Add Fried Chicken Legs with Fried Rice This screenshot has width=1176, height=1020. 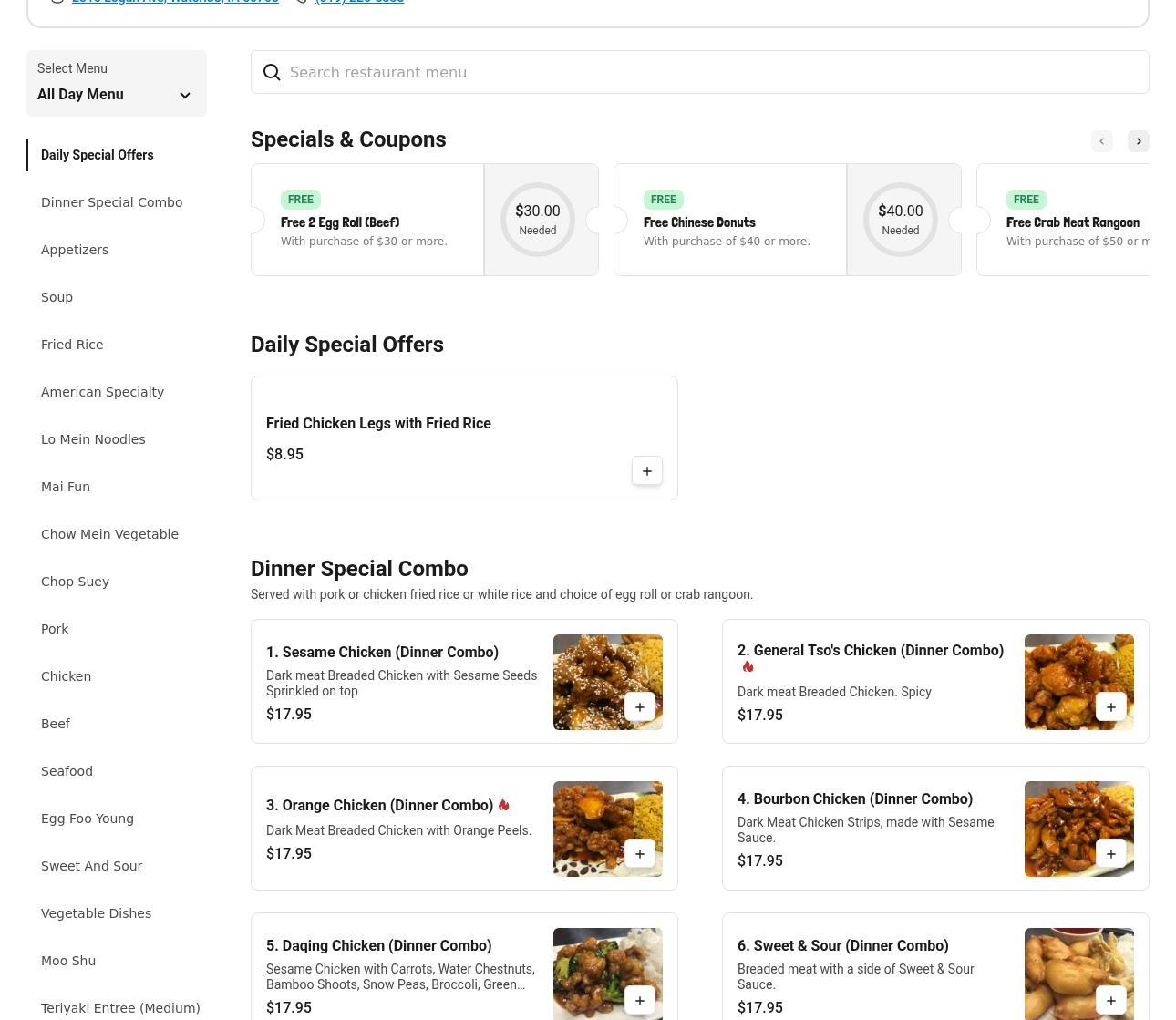[646, 471]
